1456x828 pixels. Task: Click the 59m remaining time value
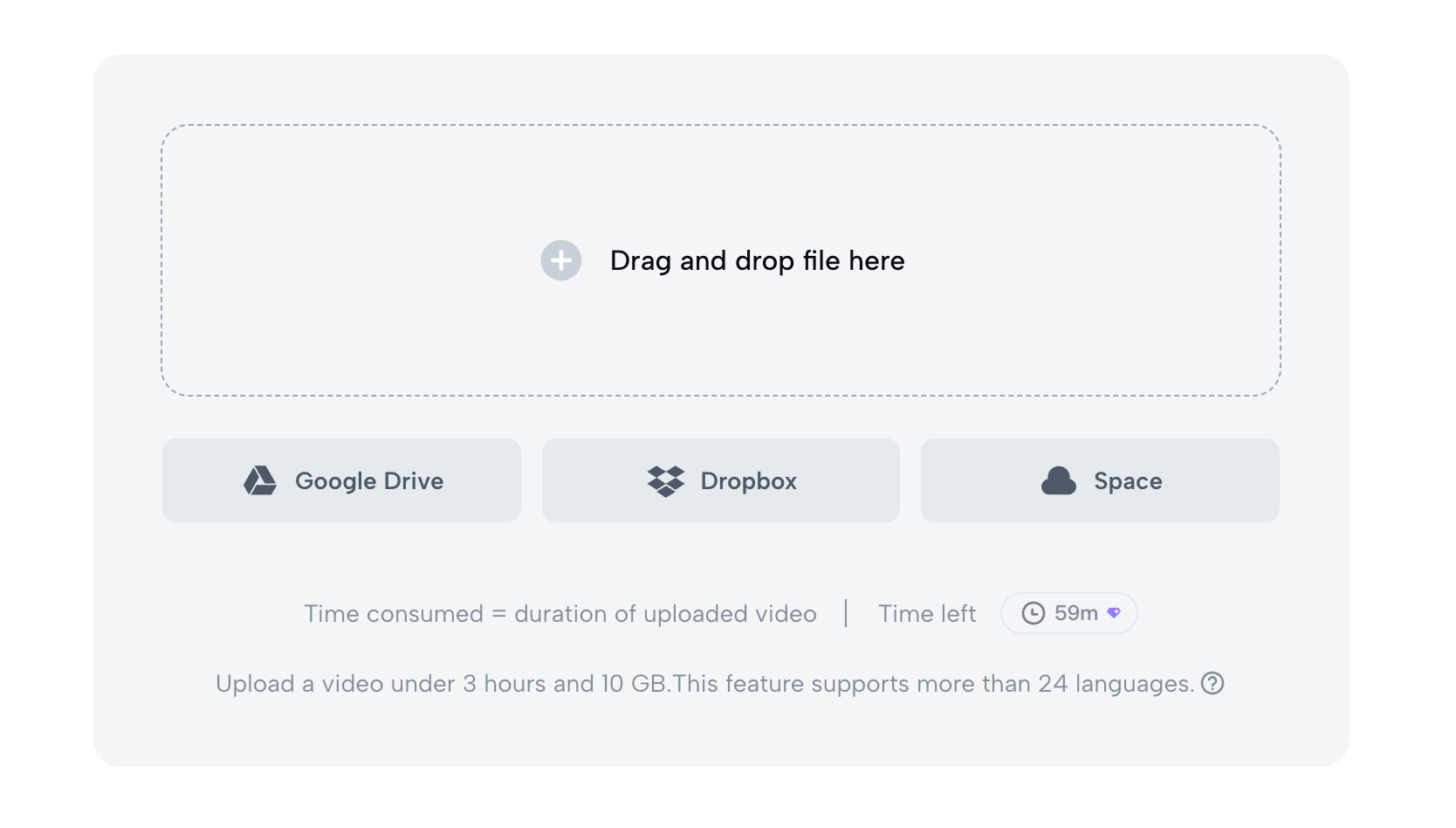point(1076,613)
